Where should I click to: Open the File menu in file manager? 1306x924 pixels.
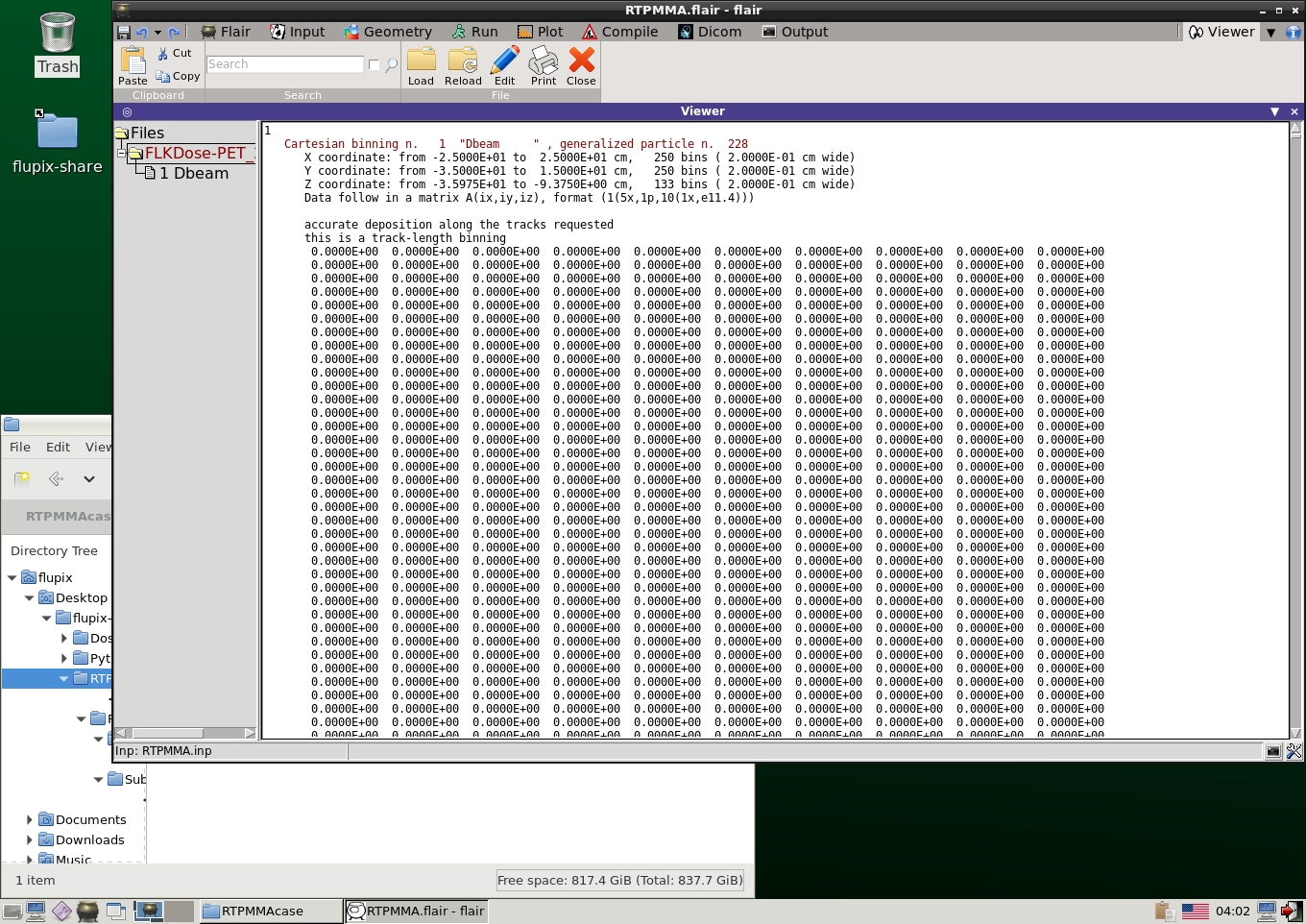click(20, 447)
